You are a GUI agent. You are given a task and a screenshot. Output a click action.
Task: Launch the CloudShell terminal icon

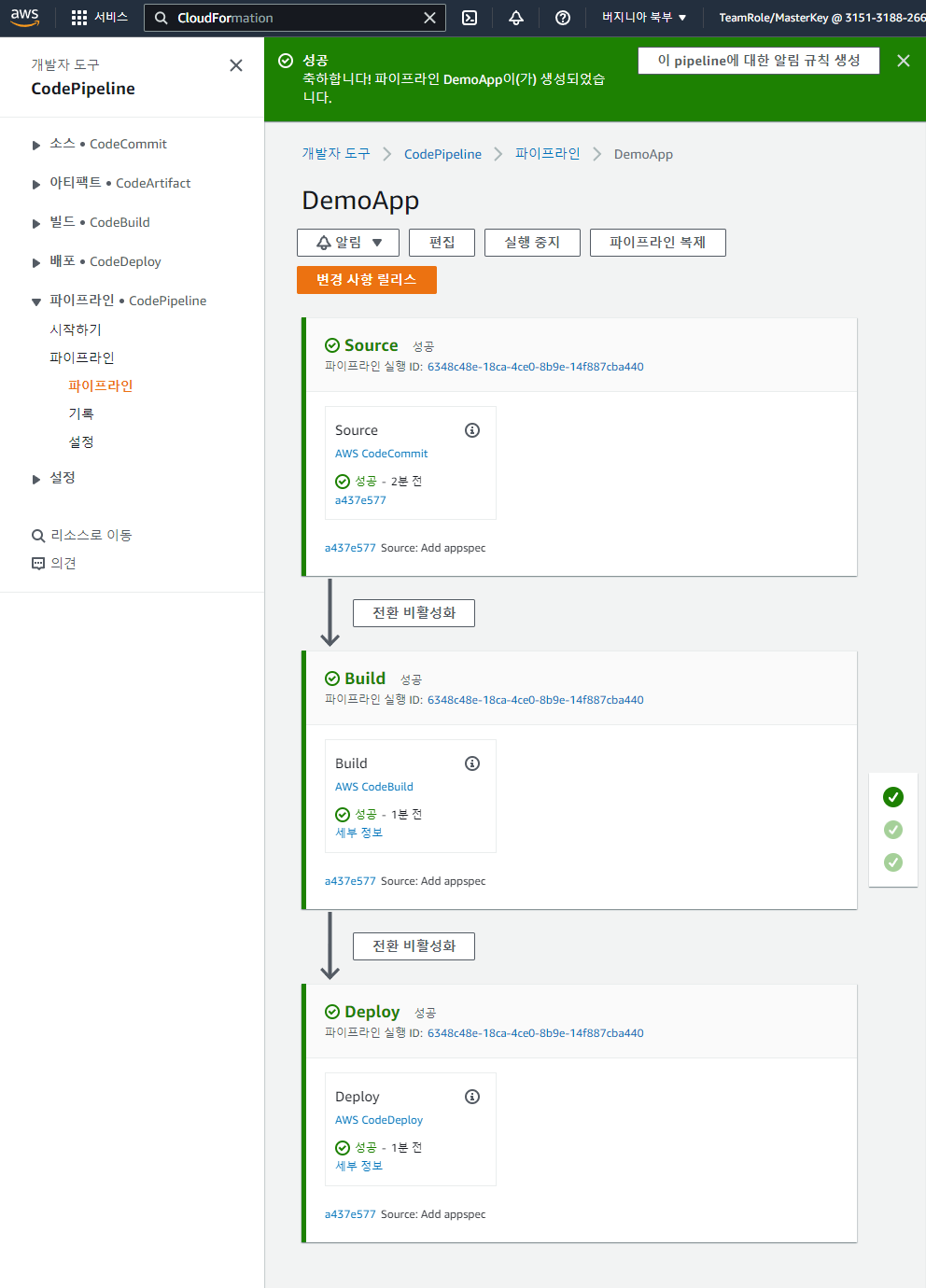click(470, 18)
